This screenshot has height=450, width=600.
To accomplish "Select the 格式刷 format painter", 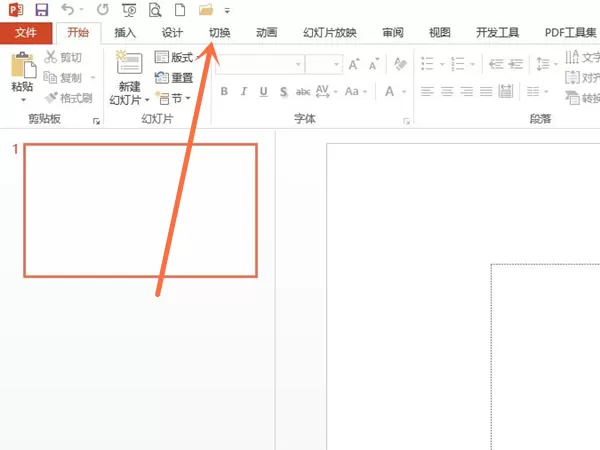I will (x=68, y=98).
